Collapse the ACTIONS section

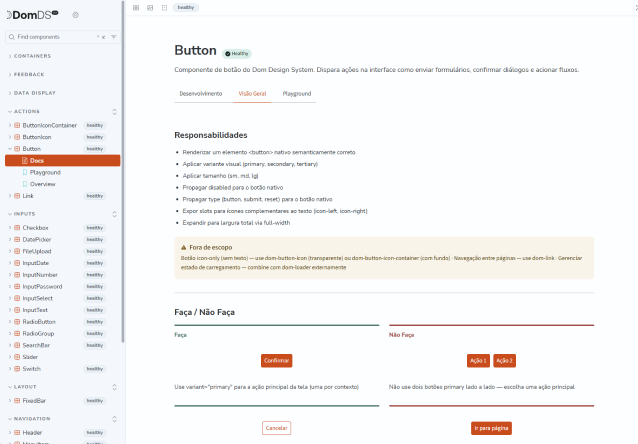coord(24,112)
